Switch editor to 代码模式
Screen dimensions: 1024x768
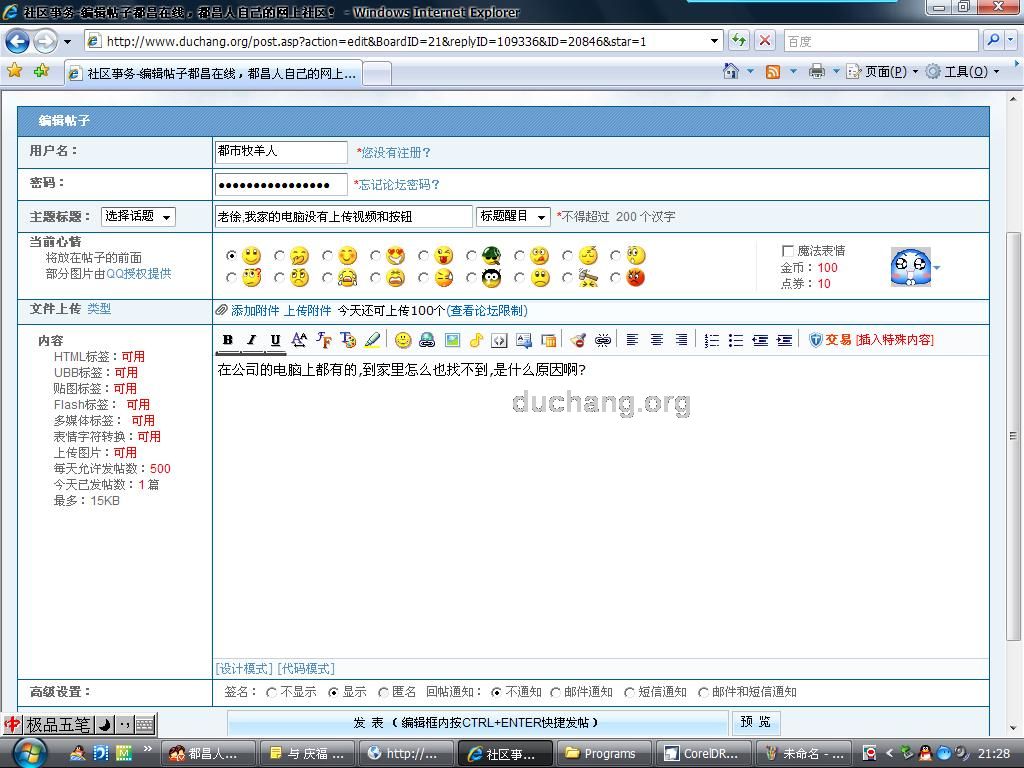coord(306,669)
